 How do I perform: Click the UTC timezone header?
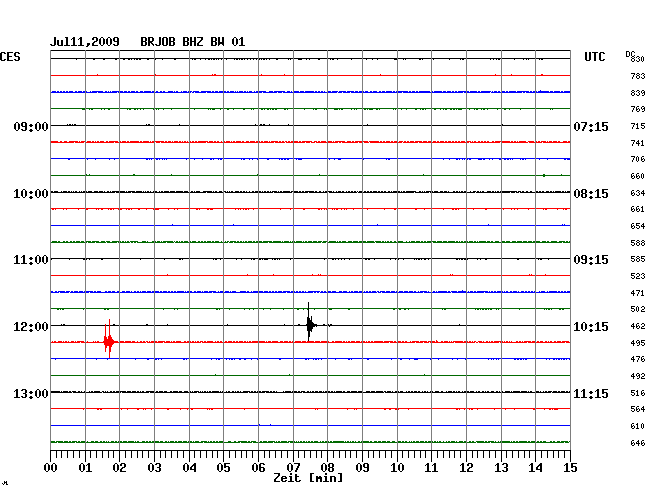coord(594,57)
